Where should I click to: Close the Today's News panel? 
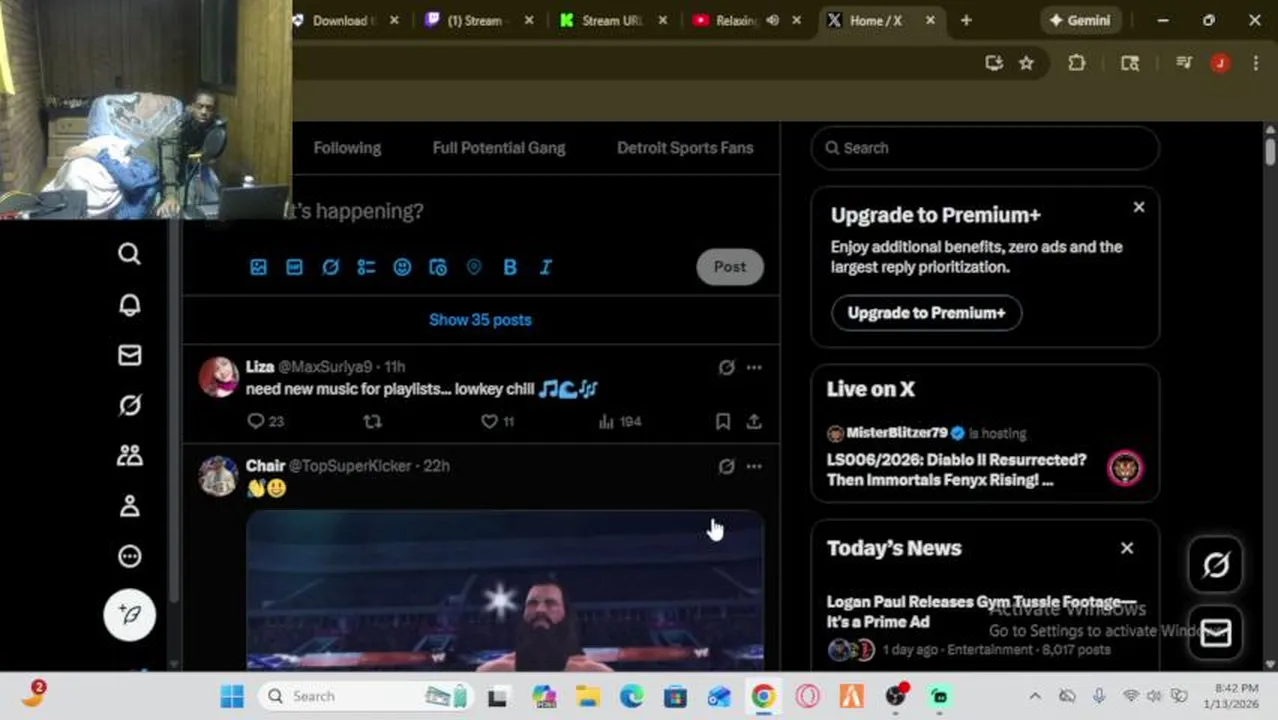tap(1127, 548)
